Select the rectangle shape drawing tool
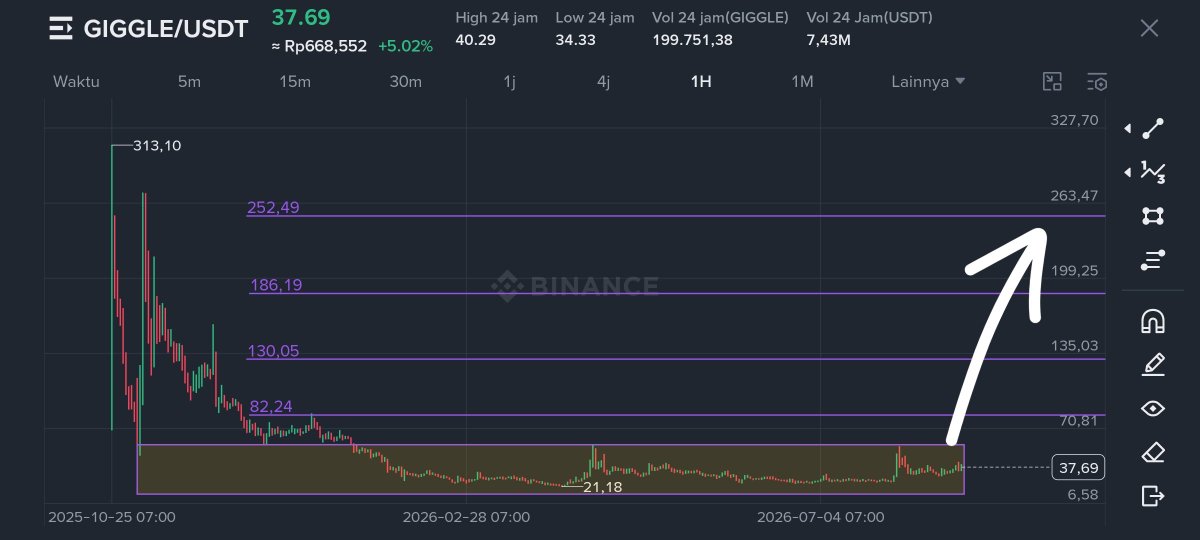Image resolution: width=1200 pixels, height=540 pixels. pos(1153,216)
